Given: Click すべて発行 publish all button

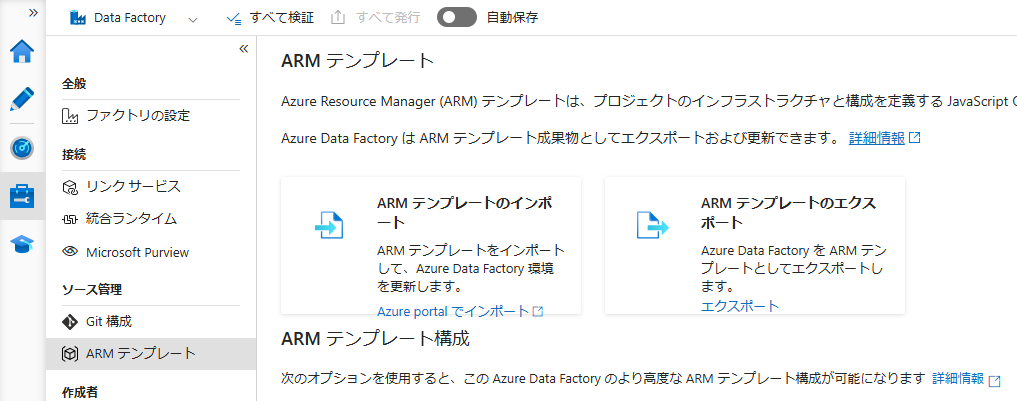Looking at the screenshot, I should click(375, 18).
